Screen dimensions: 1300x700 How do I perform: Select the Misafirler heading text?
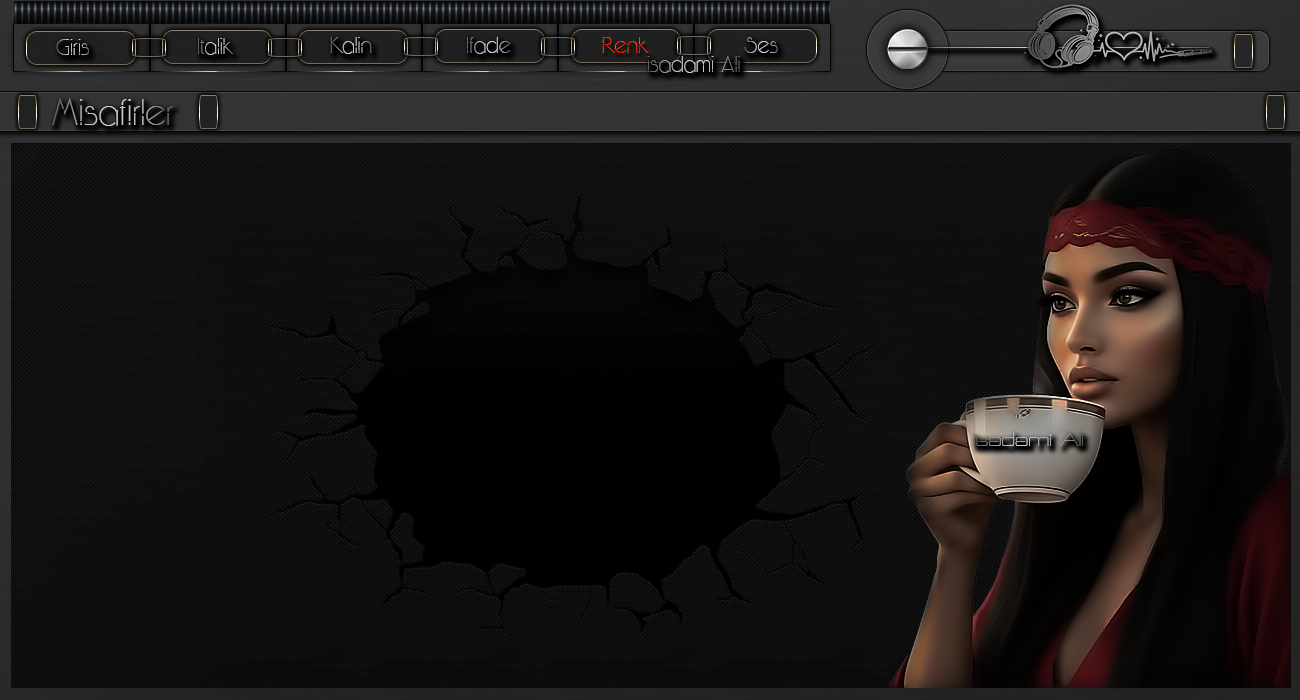113,113
